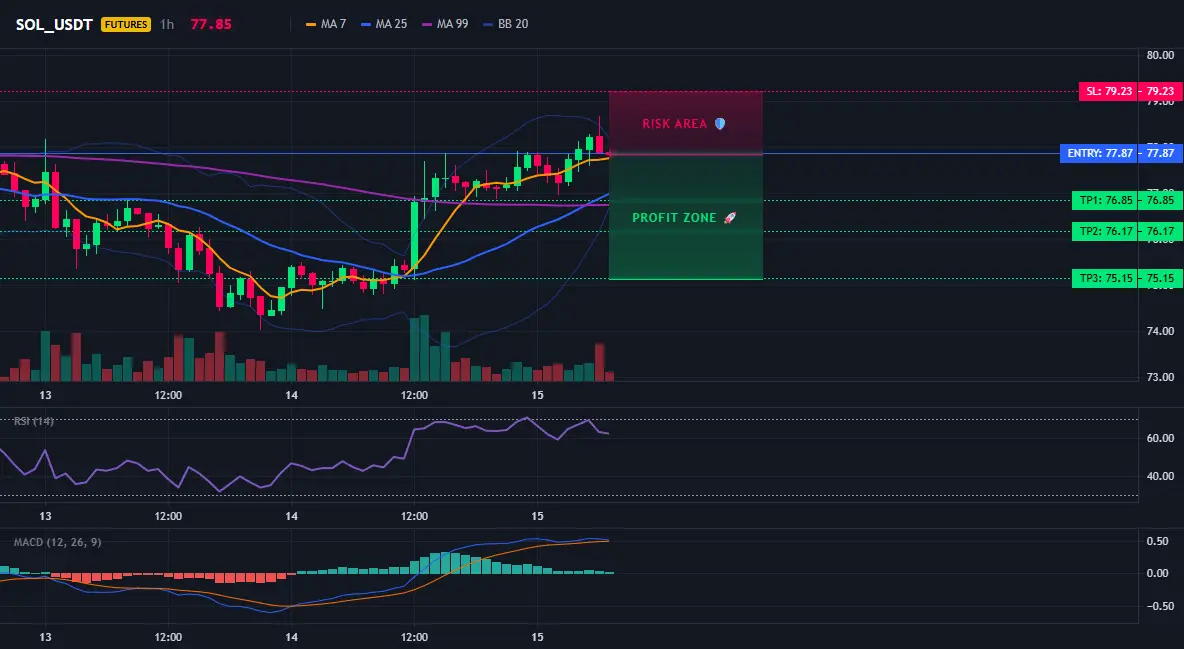Click the 74.00 price axis value
The image size is (1184, 649).
tap(1160, 331)
